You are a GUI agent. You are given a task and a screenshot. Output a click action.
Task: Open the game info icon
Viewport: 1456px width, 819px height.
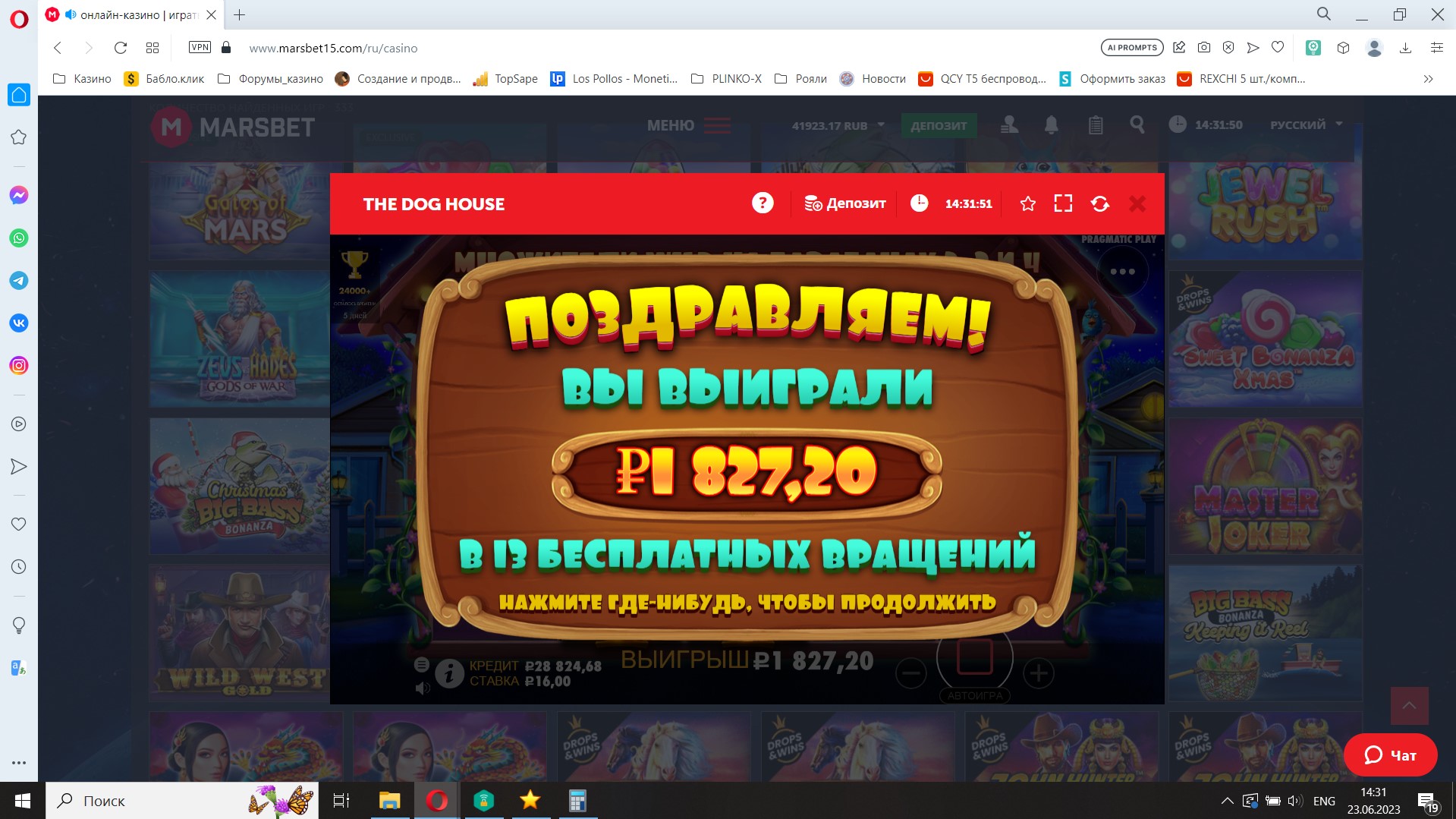[449, 673]
